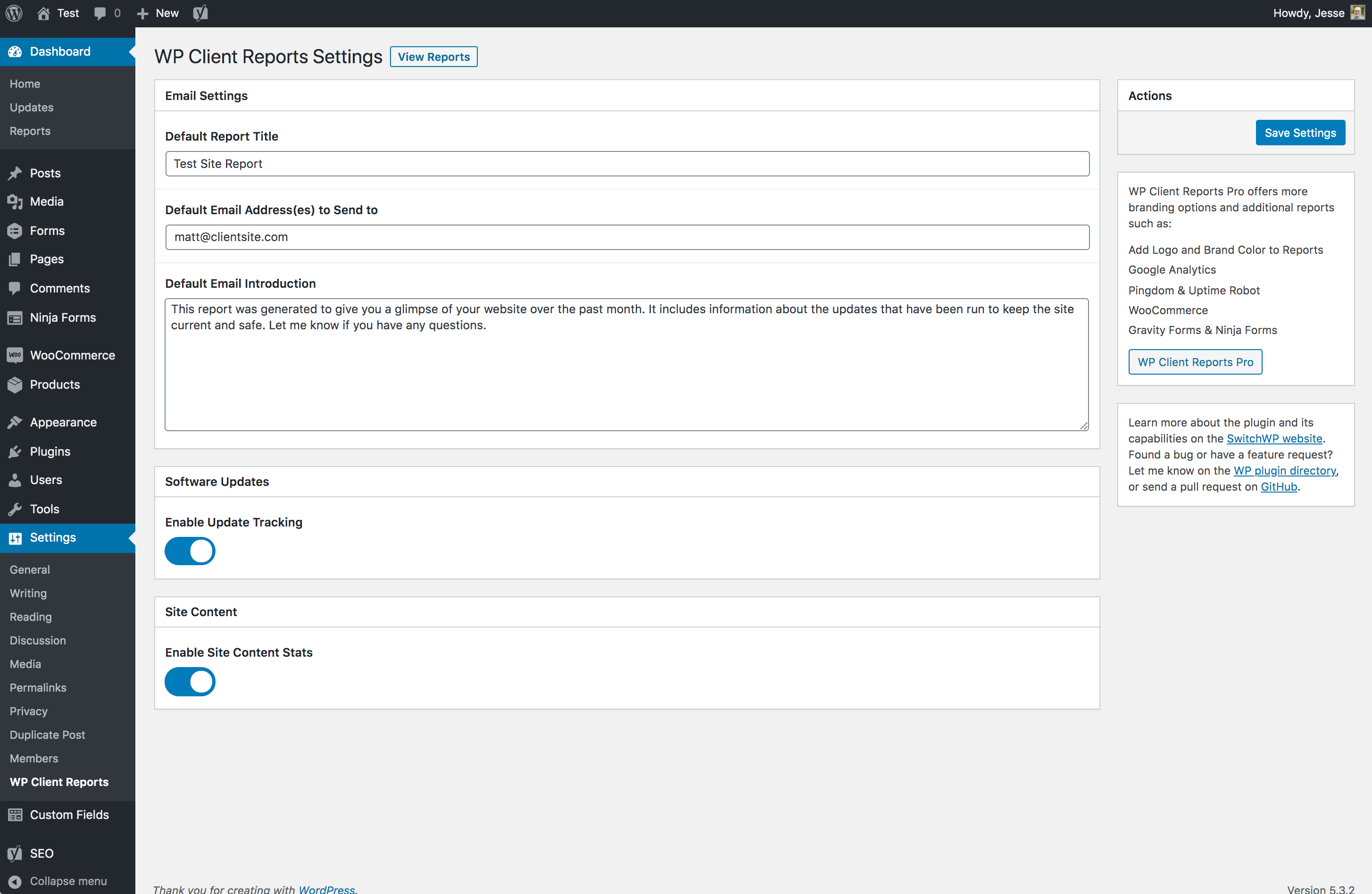This screenshot has height=894, width=1372.
Task: Switch to the Reading settings page
Action: pyautogui.click(x=30, y=617)
